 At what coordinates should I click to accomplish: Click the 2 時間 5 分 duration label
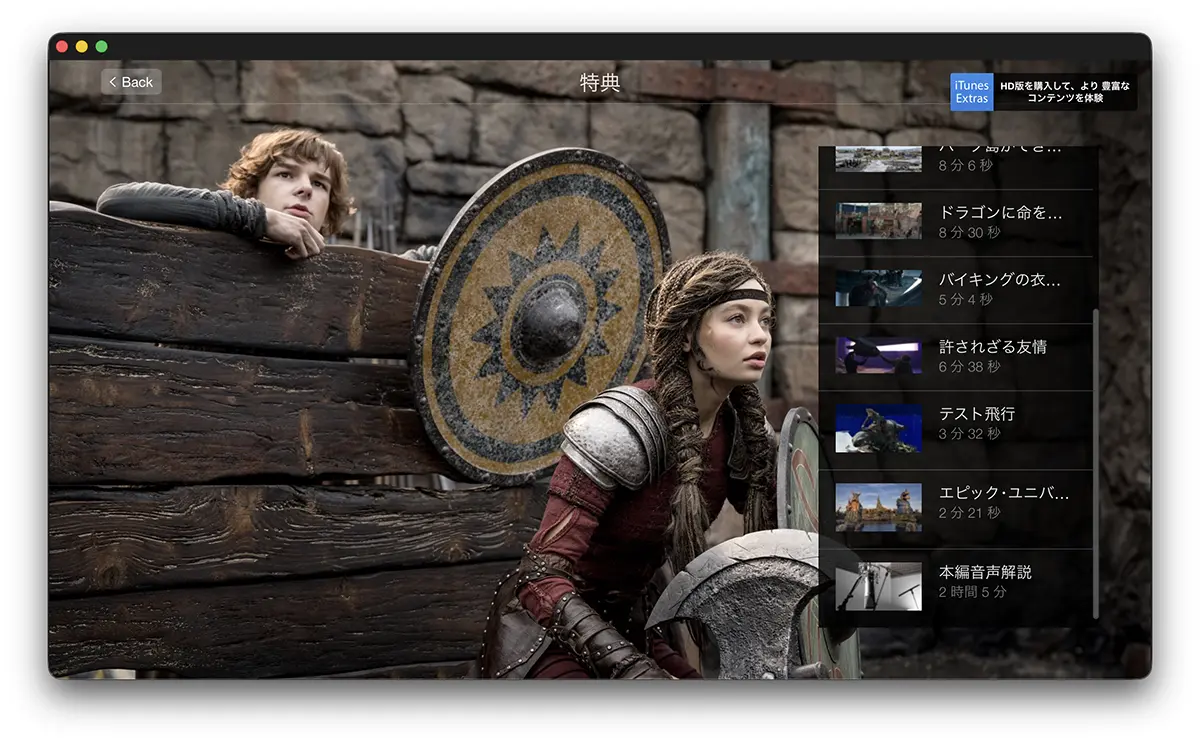(975, 589)
